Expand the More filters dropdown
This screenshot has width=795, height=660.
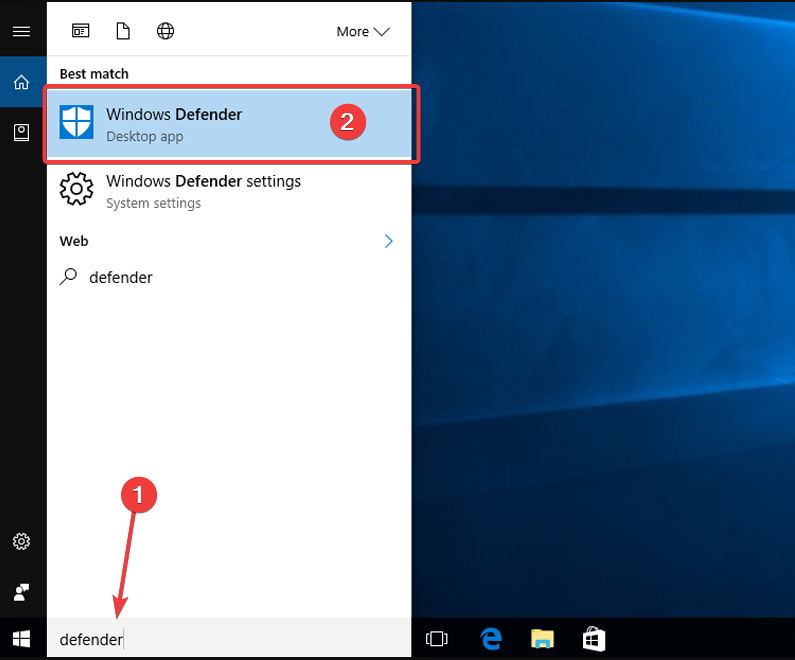pos(363,31)
